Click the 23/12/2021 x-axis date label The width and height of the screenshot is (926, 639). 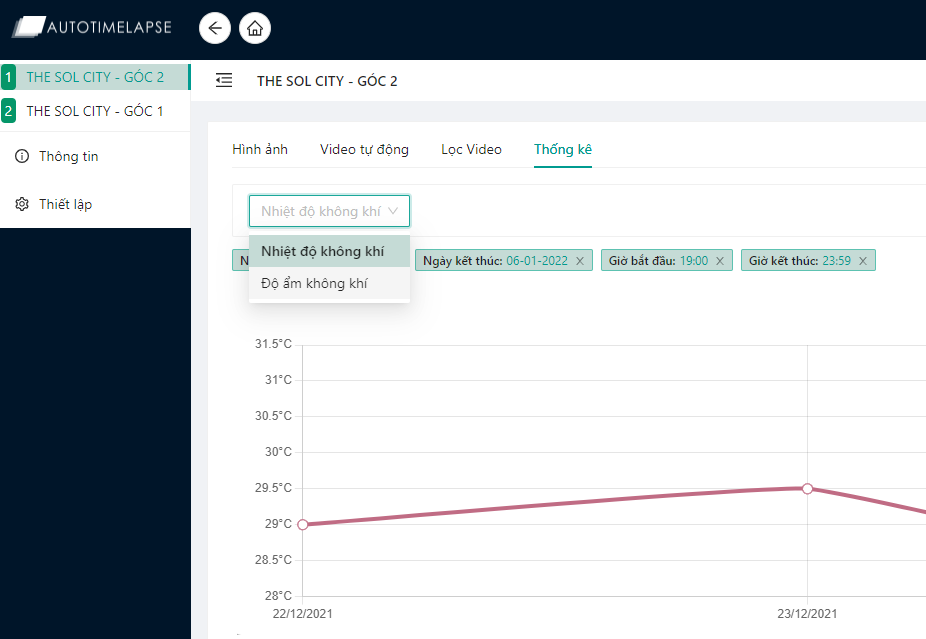[x=807, y=614]
